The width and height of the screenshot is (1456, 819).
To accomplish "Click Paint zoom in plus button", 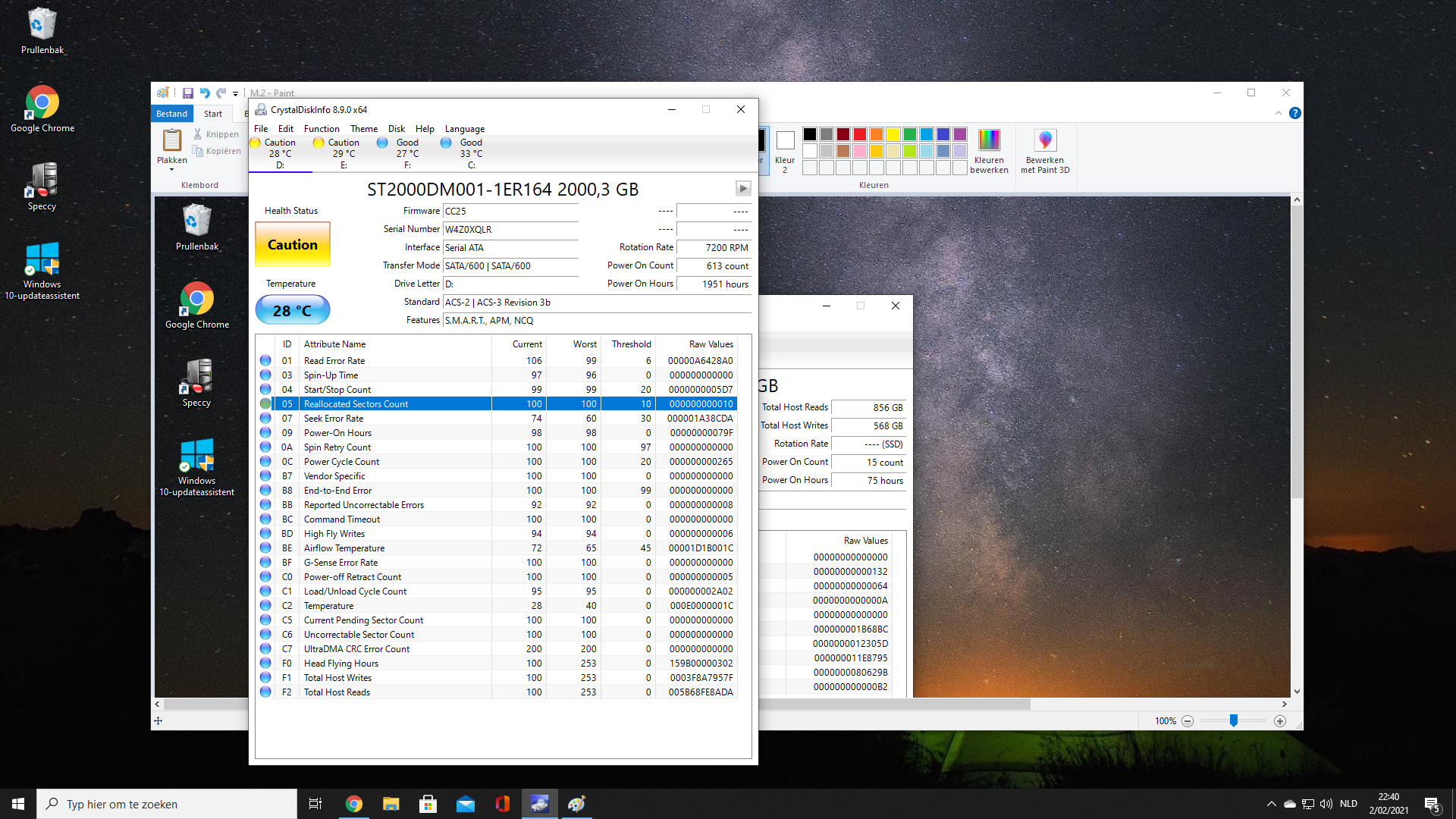I will tap(1280, 721).
